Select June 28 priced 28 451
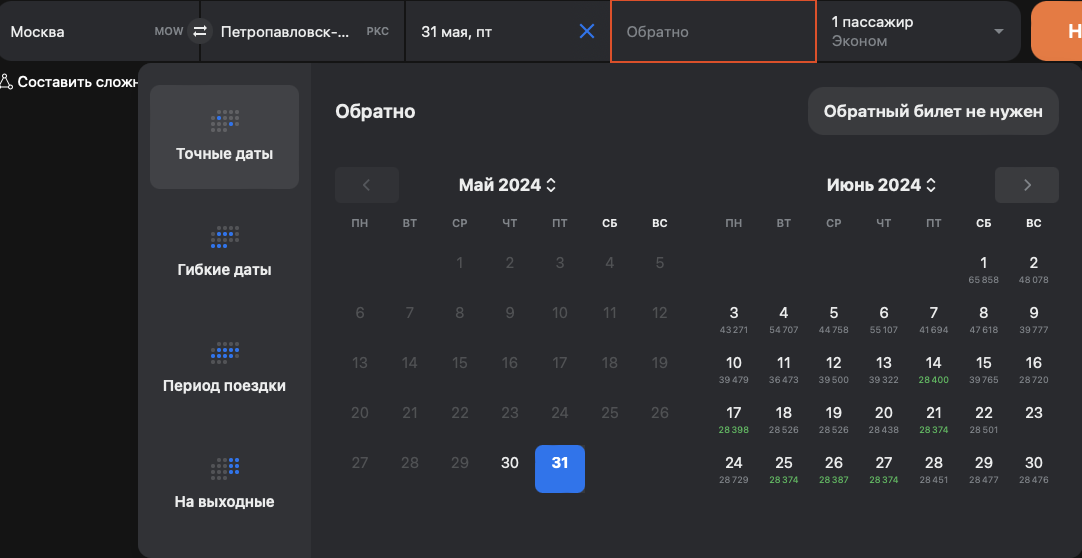Screen dimensions: 1082x558 [934, 469]
